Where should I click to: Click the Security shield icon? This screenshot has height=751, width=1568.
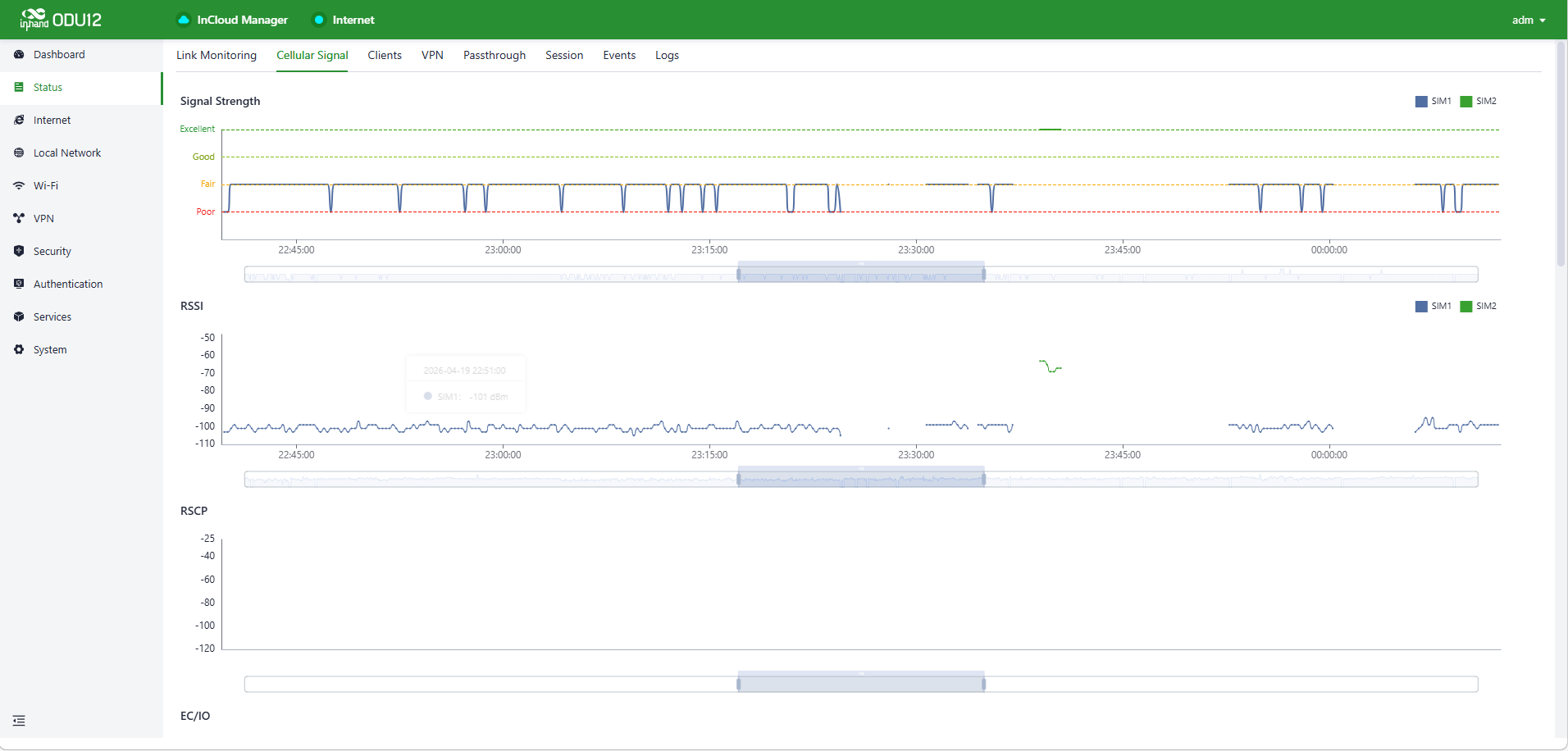(x=19, y=252)
